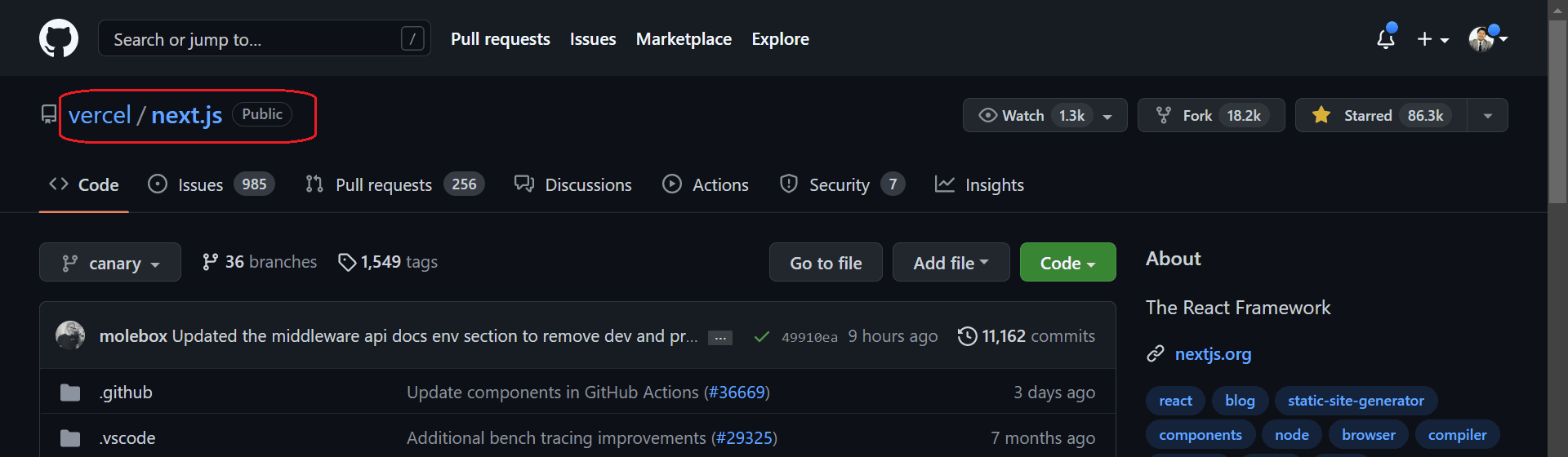Image resolution: width=1568 pixels, height=457 pixels.
Task: Open the canary branch selector
Action: coord(110,262)
